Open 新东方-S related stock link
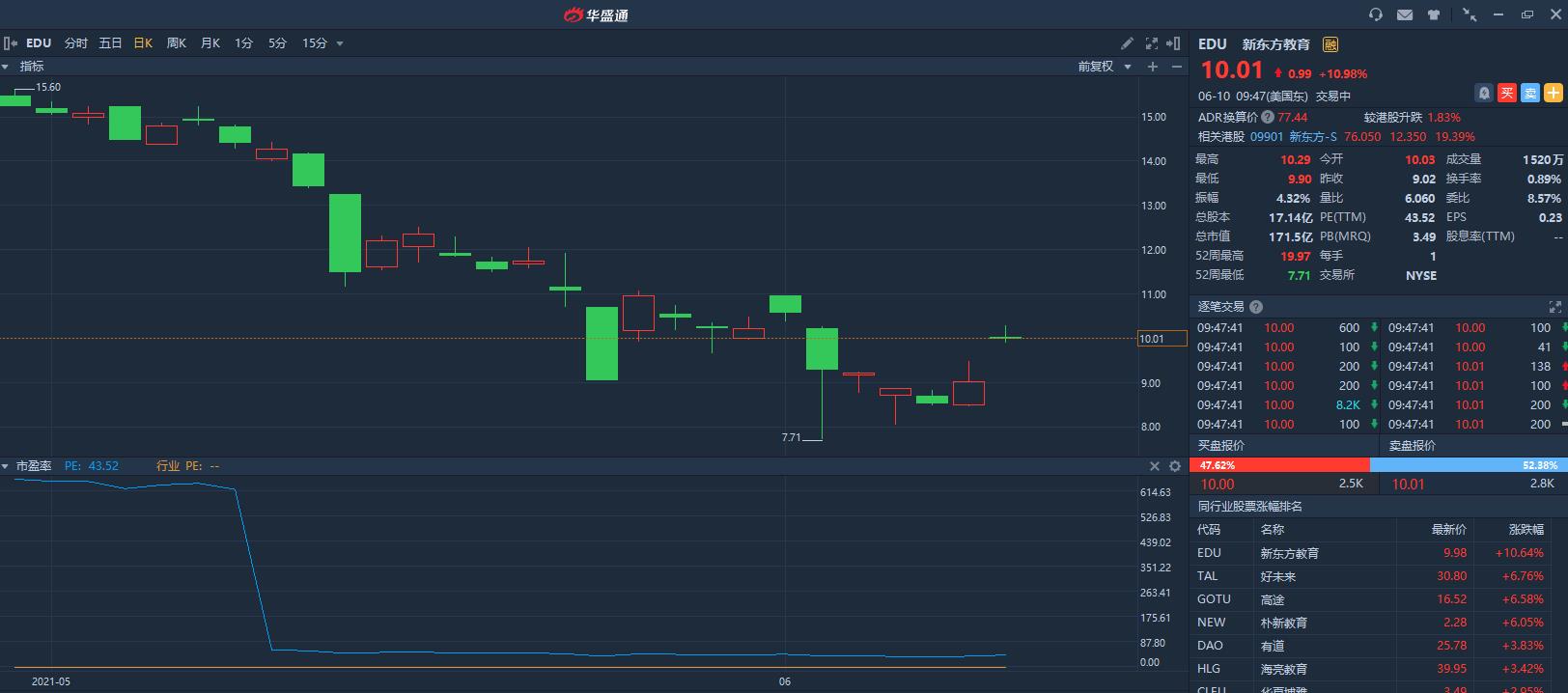 pos(1313,137)
